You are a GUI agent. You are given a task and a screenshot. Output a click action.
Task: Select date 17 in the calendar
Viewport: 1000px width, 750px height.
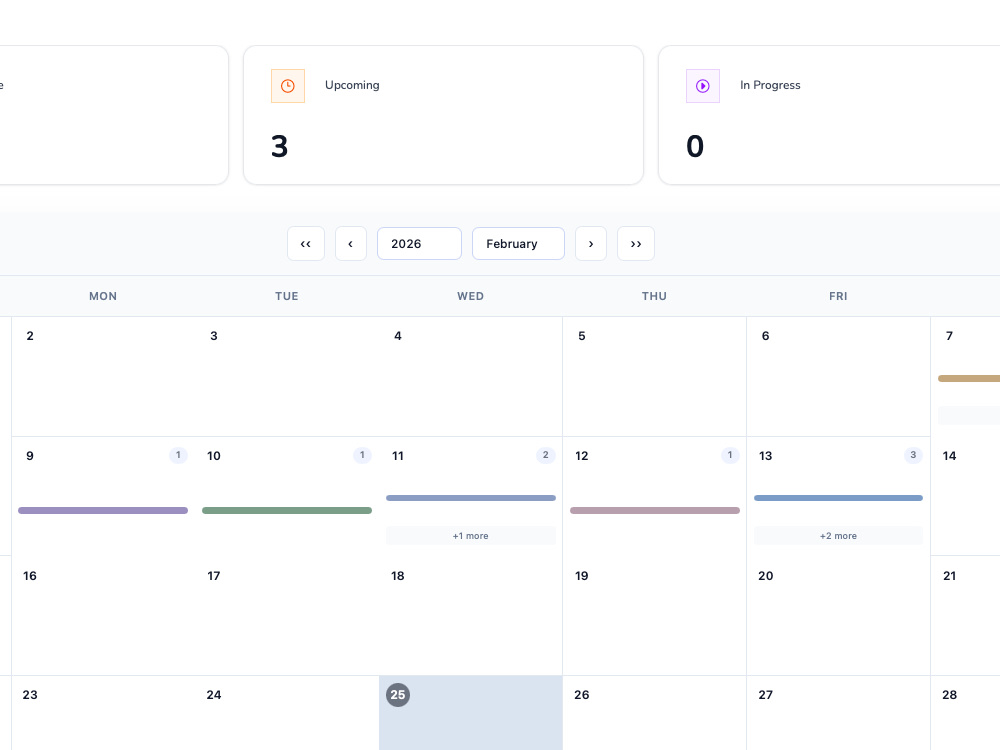point(214,576)
